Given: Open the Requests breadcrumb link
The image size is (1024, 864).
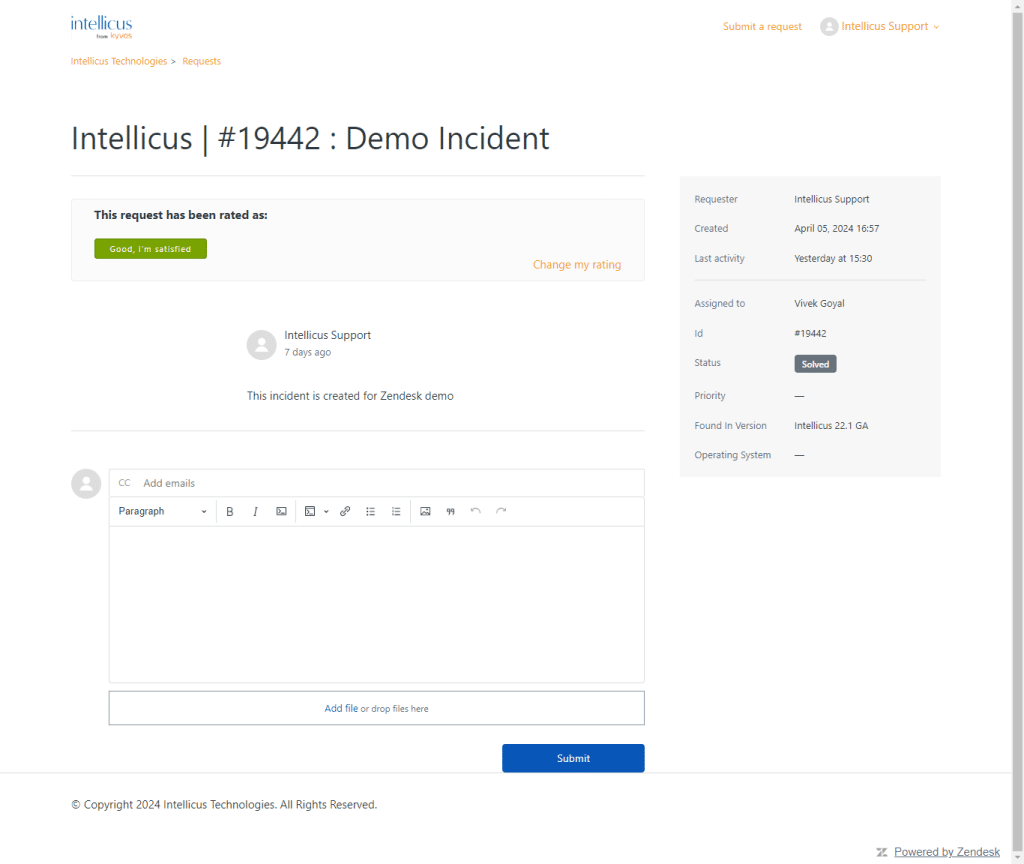Looking at the screenshot, I should 202,61.
